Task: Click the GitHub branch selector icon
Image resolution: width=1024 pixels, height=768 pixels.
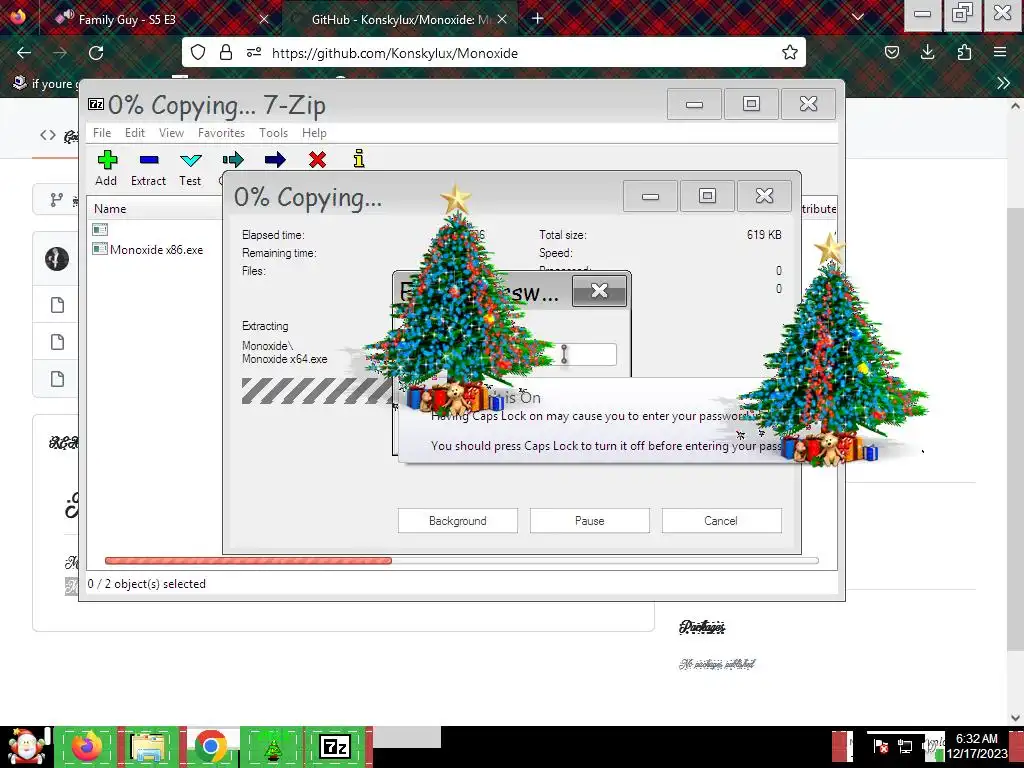Action: [57, 200]
